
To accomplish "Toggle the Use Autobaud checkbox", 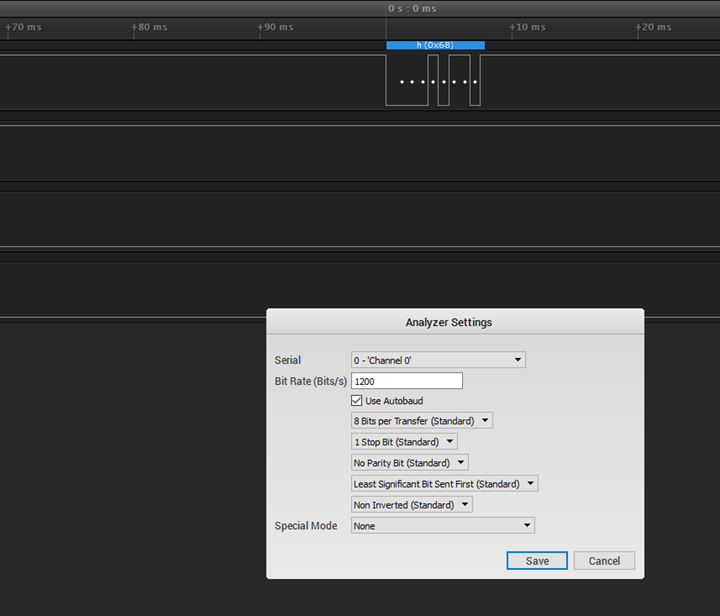I will coord(357,401).
